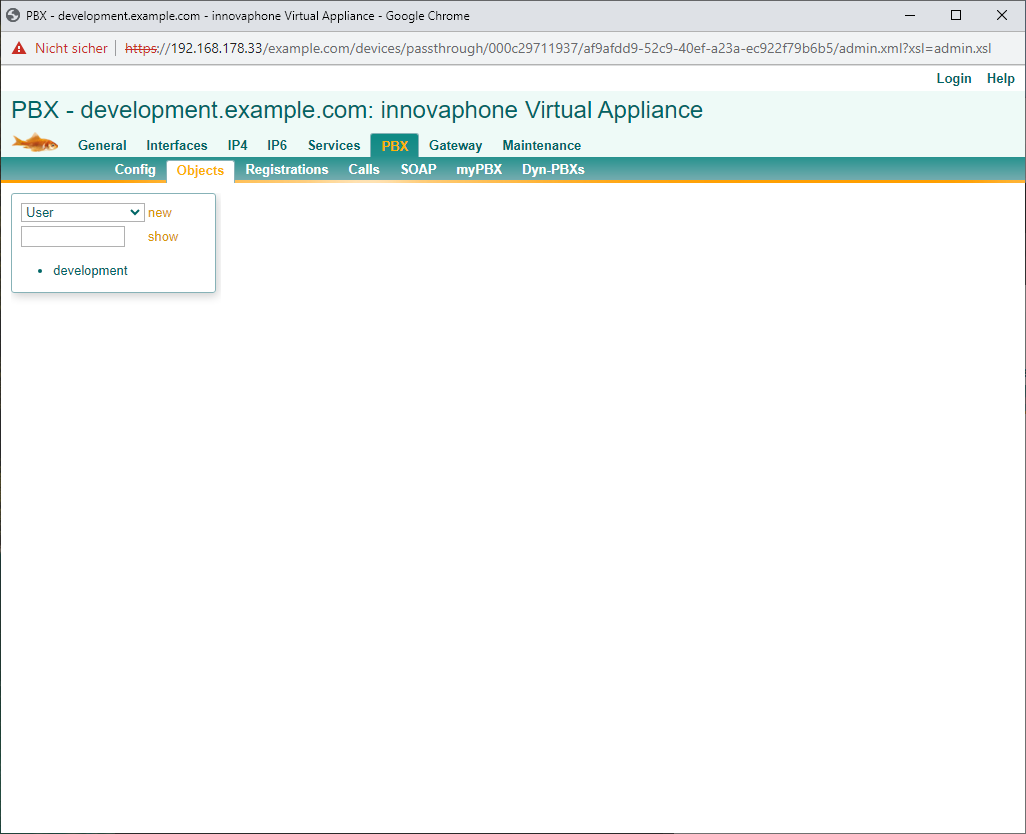Go to the Gateway tab

coord(455,145)
